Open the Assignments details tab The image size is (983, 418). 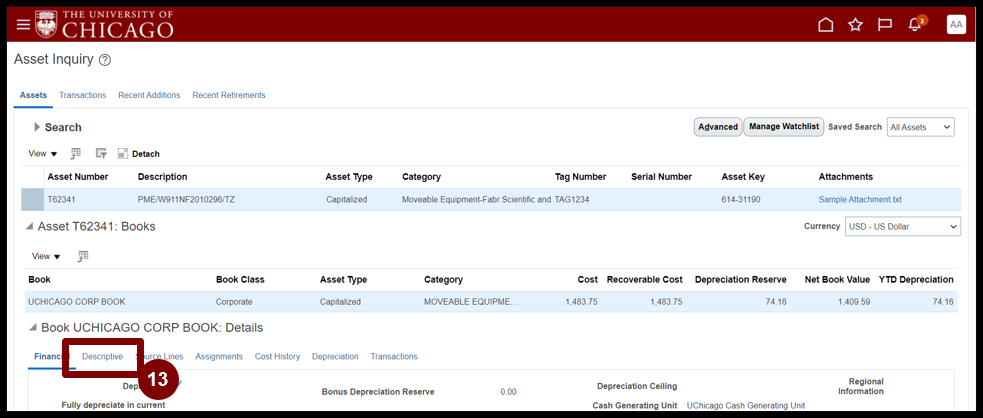tap(219, 356)
